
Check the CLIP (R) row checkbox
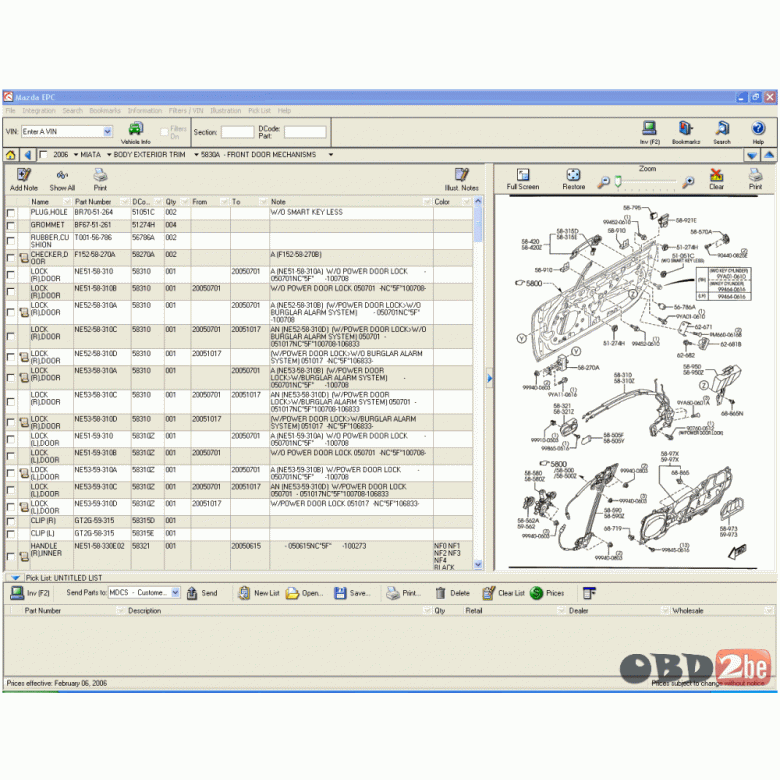pos(10,521)
